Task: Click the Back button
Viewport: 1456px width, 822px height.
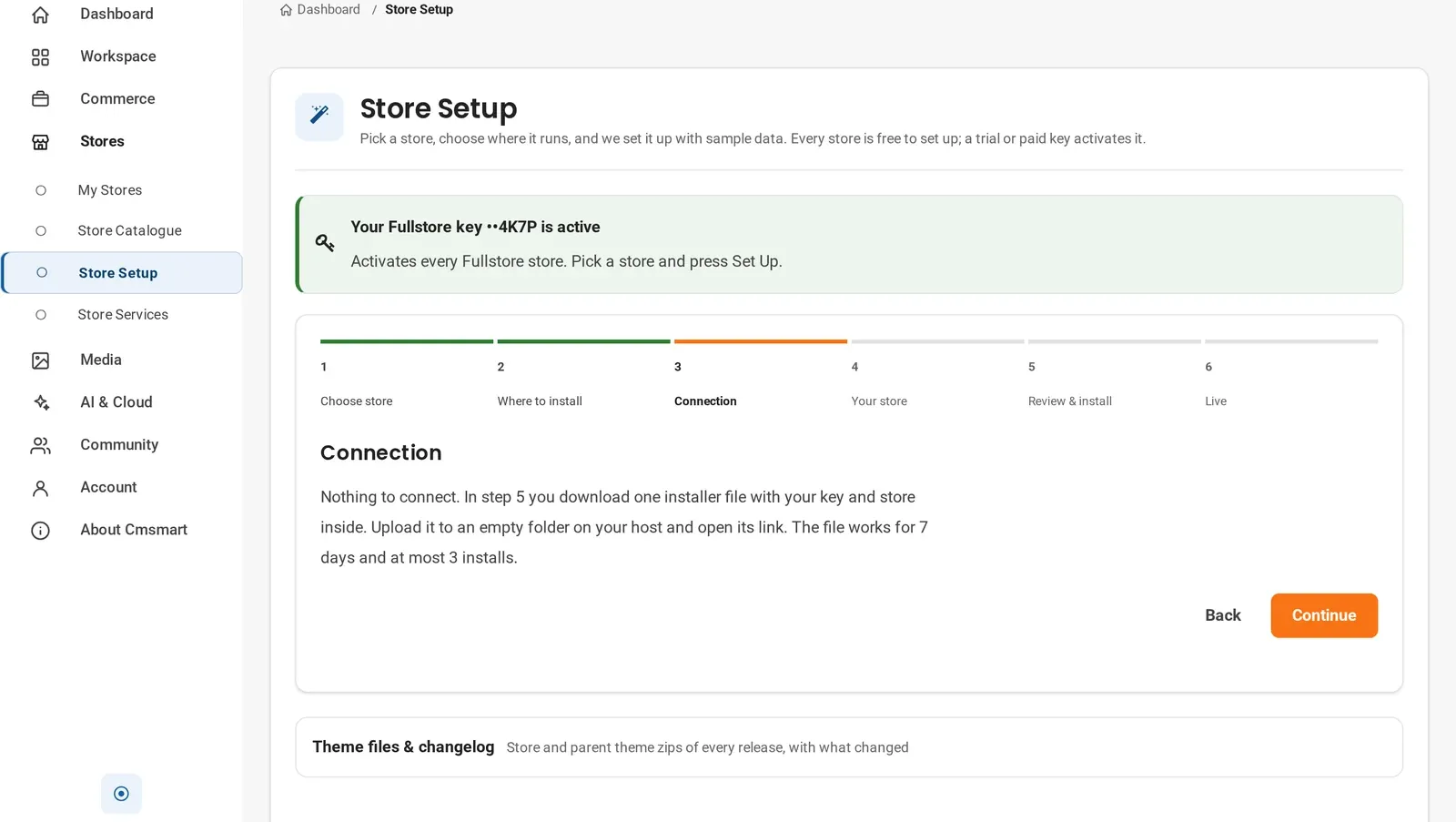Action: pyautogui.click(x=1222, y=616)
